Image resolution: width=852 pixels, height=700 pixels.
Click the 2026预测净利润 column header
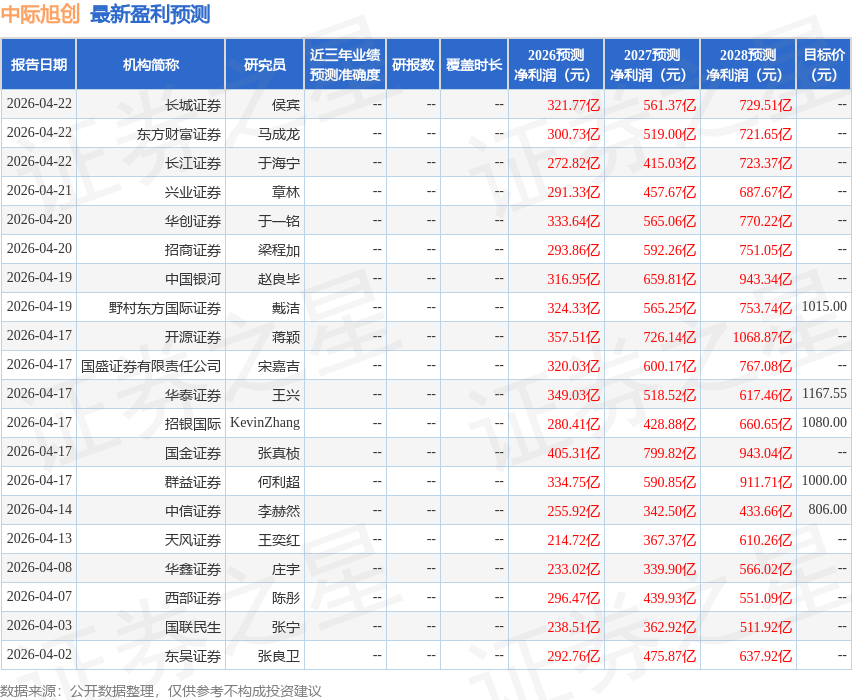click(x=556, y=64)
